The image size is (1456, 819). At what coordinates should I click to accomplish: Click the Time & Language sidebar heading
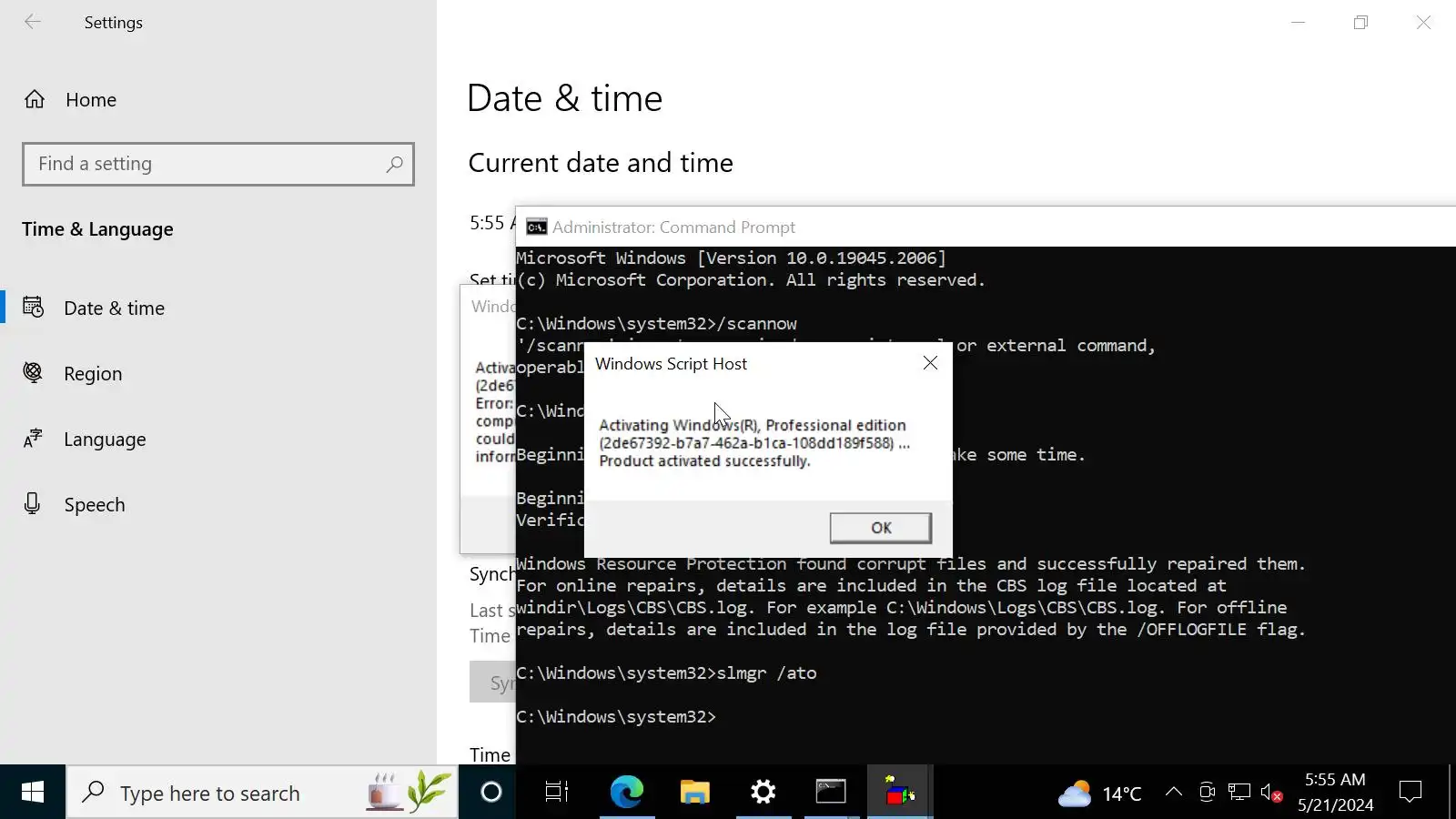tap(97, 229)
